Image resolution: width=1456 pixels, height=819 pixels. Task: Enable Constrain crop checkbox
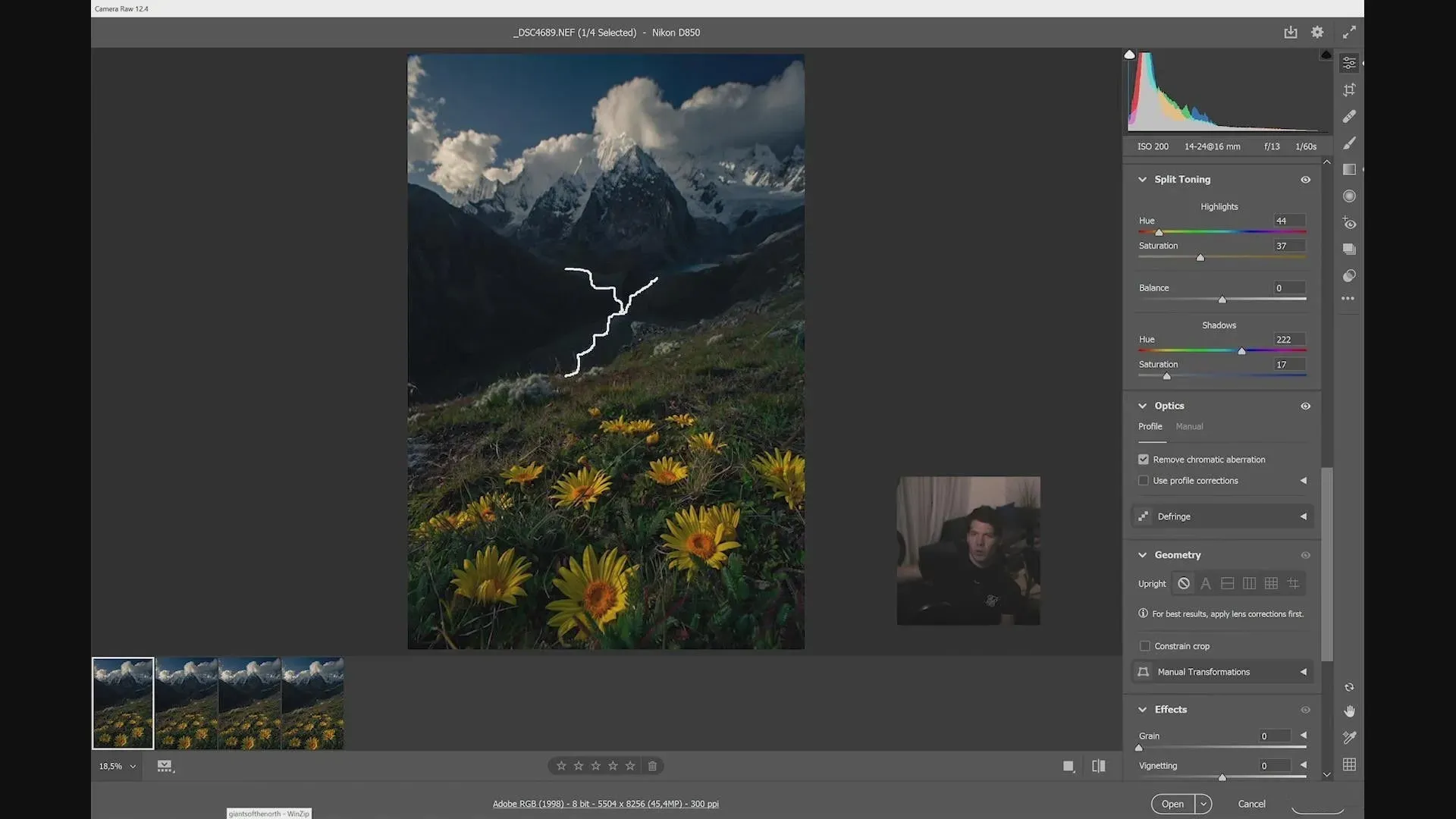point(1145,646)
